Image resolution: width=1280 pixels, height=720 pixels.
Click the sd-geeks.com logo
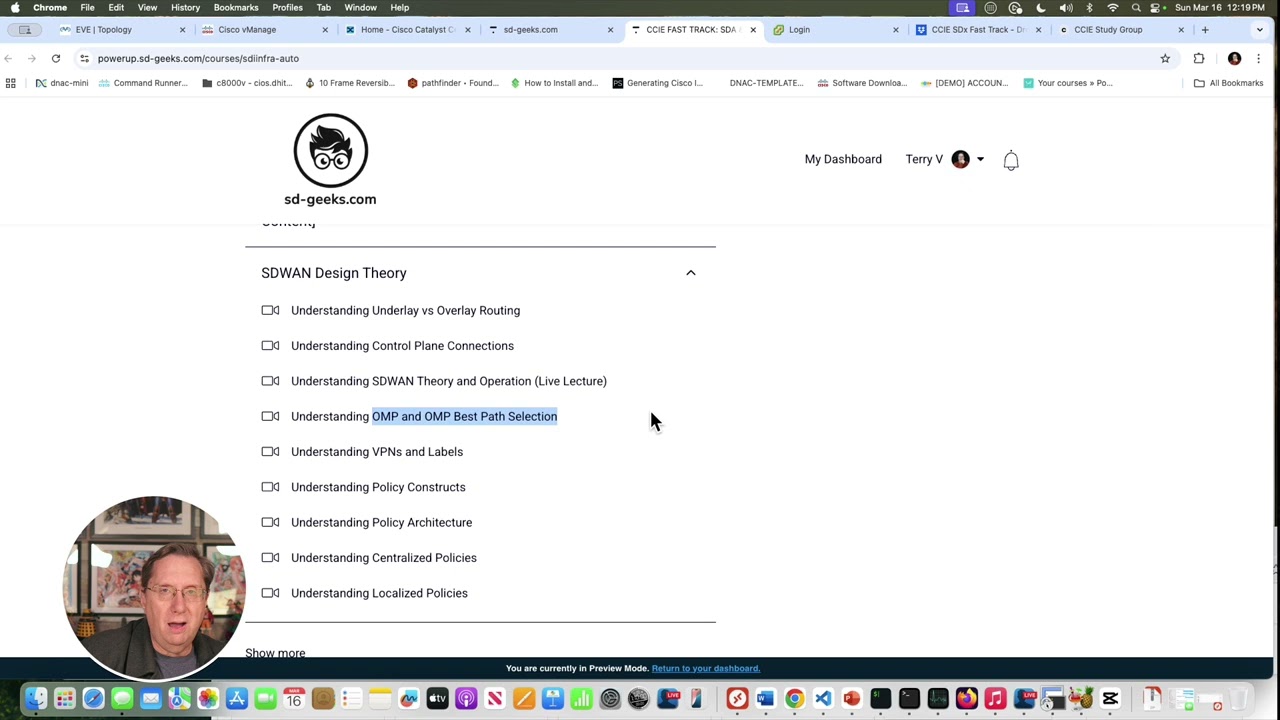click(x=330, y=160)
